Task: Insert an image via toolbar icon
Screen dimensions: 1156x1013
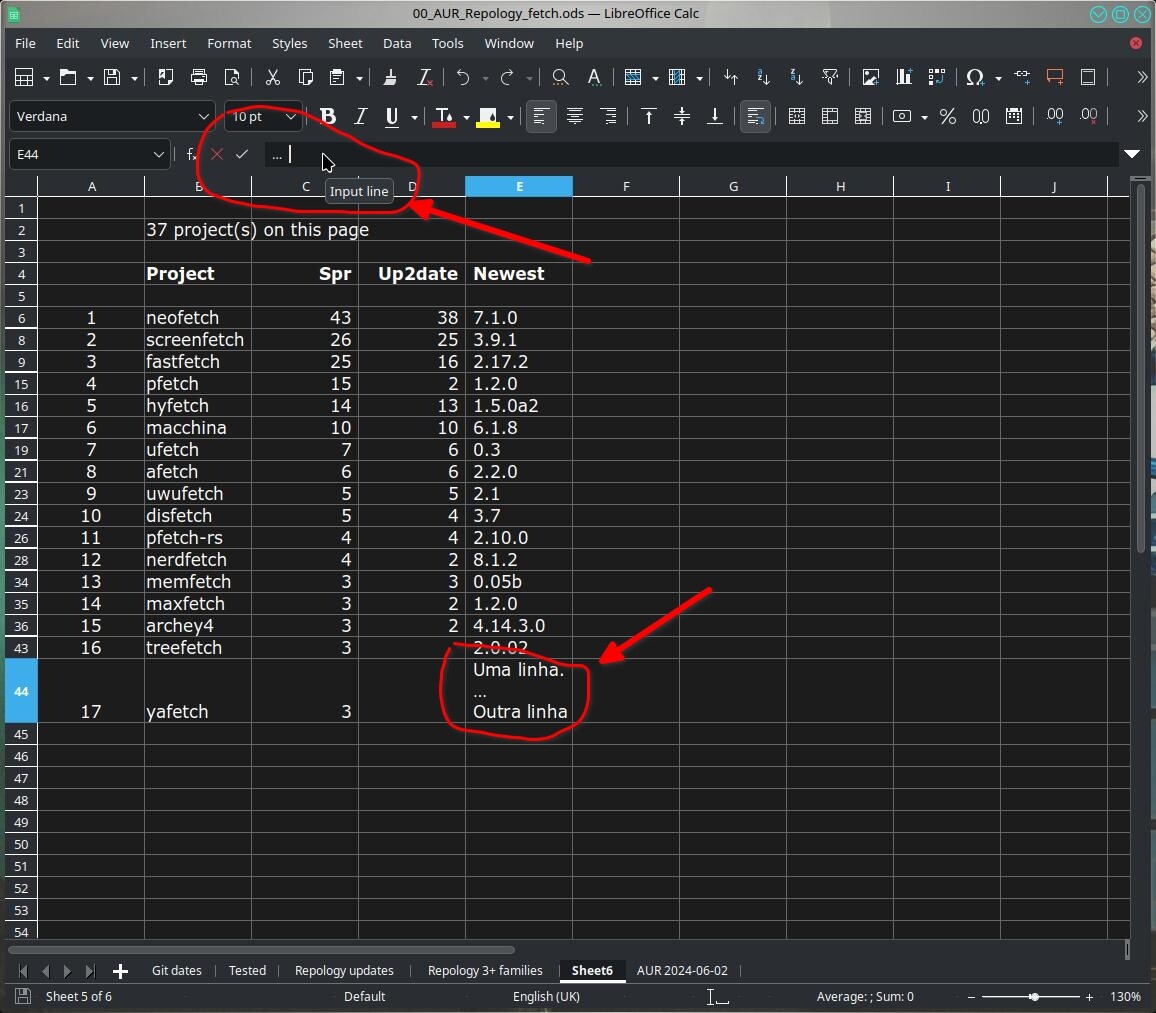Action: [871, 77]
